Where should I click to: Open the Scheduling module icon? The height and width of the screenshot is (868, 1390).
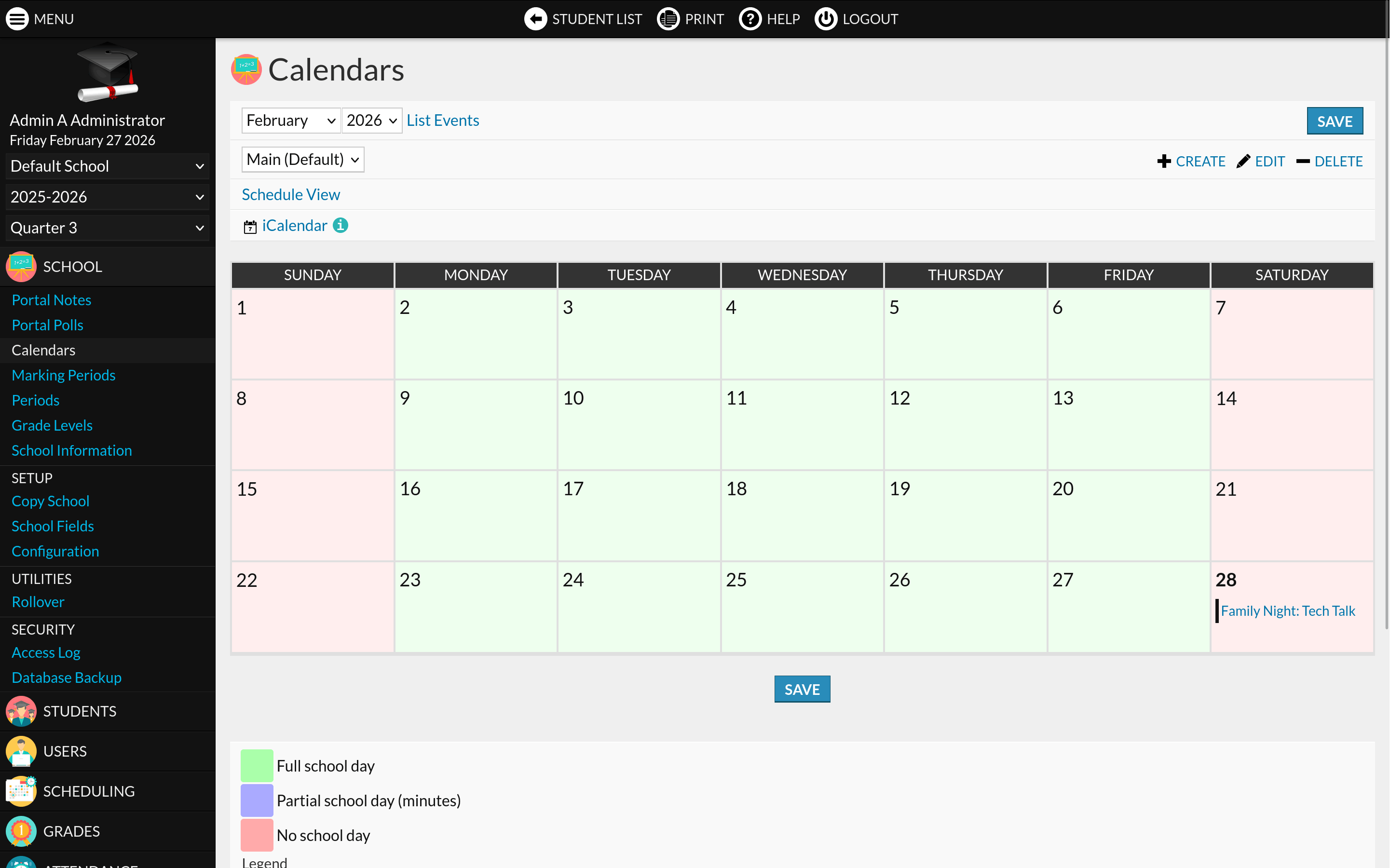click(21, 791)
